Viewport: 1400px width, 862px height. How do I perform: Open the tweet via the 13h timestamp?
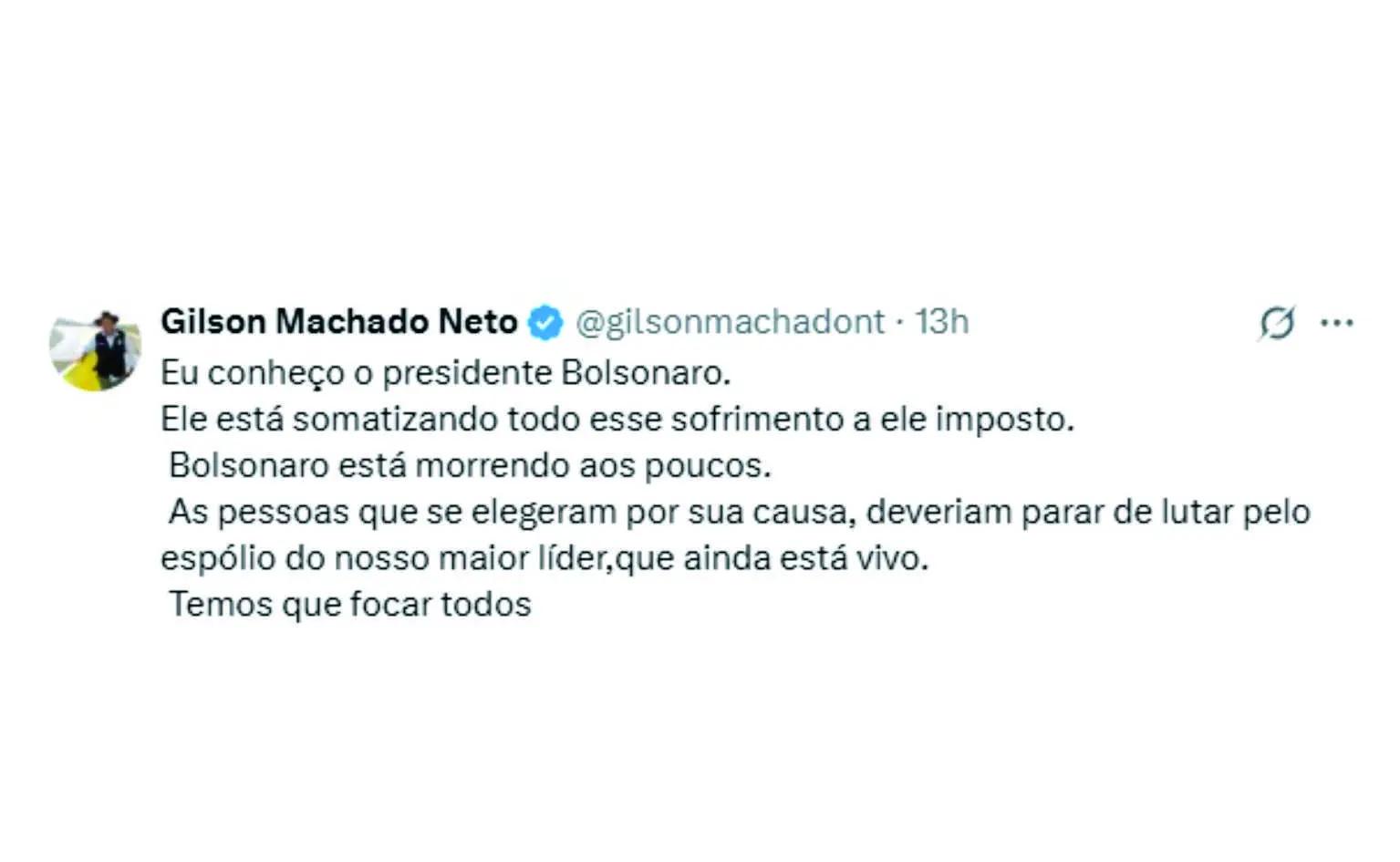941,321
